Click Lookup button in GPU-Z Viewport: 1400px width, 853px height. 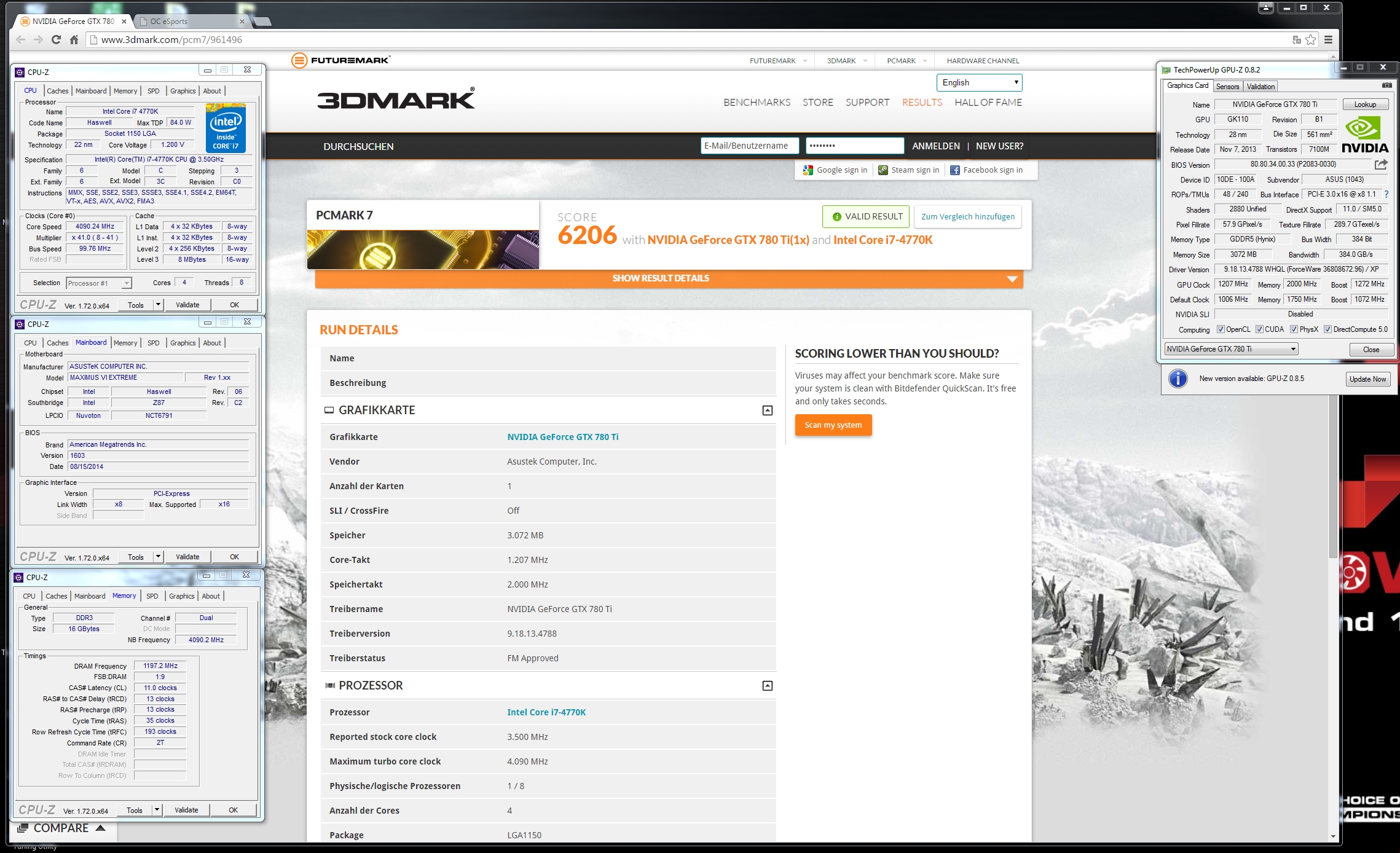pyautogui.click(x=1365, y=104)
